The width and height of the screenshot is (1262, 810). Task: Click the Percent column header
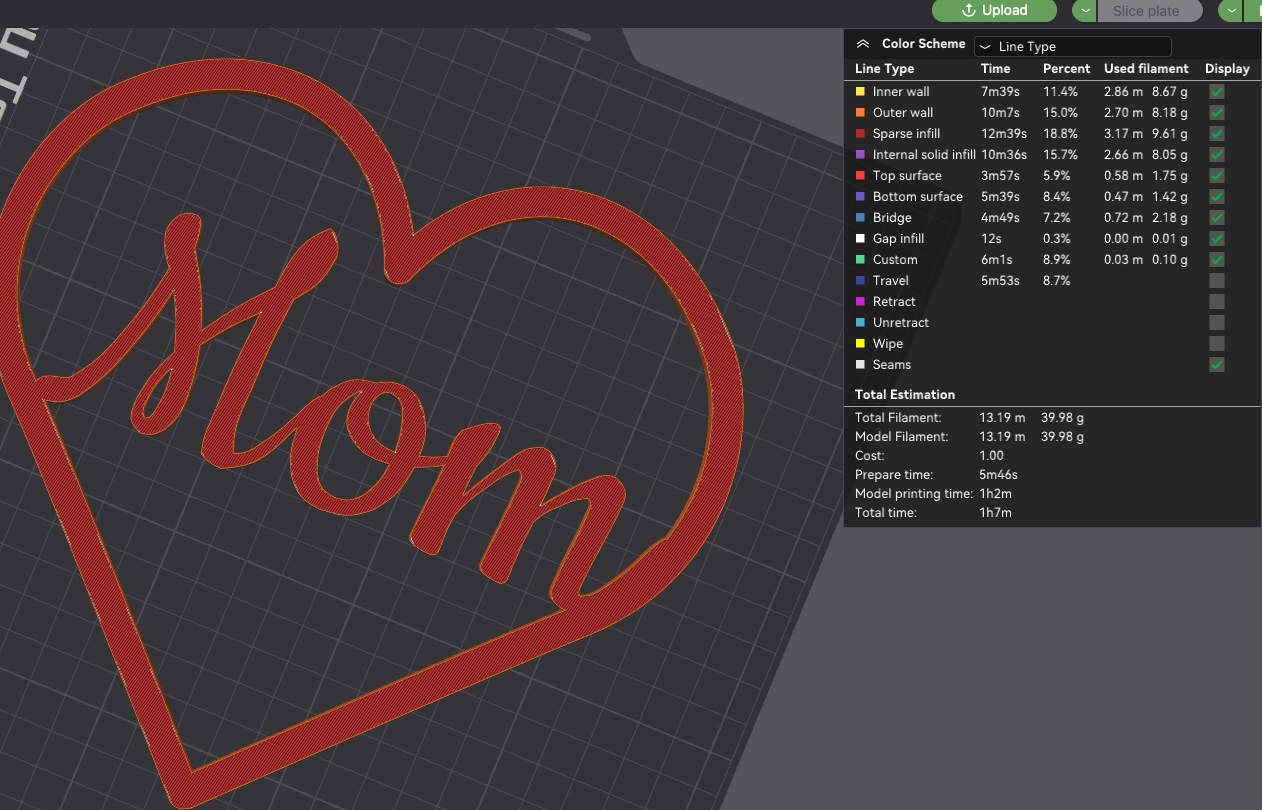pyautogui.click(x=1066, y=69)
